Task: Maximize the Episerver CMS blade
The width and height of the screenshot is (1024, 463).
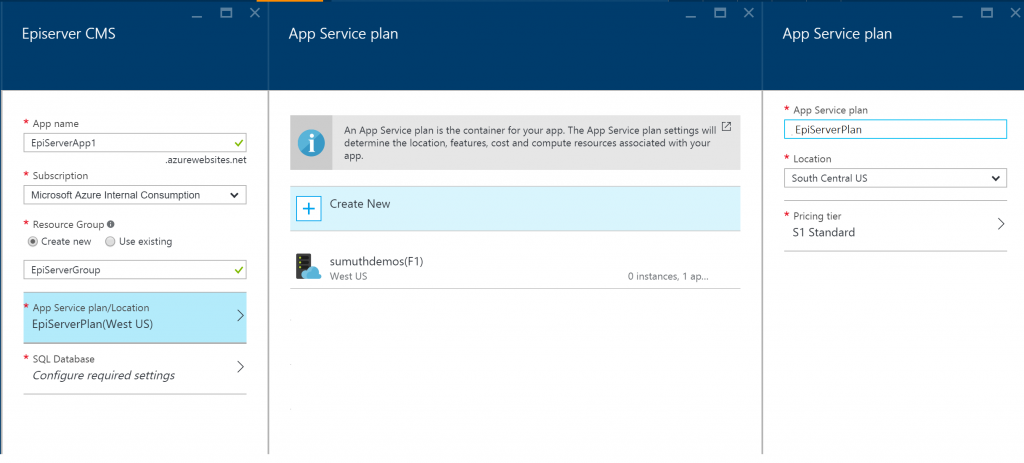Action: 226,13
